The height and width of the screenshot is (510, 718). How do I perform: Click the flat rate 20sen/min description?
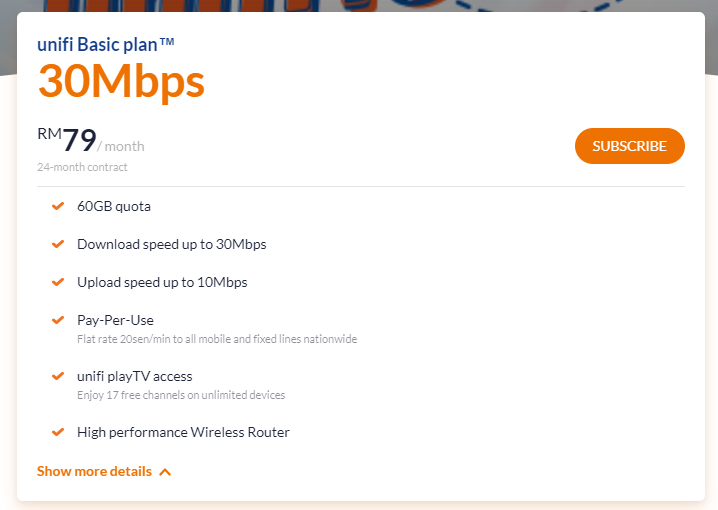tap(217, 339)
